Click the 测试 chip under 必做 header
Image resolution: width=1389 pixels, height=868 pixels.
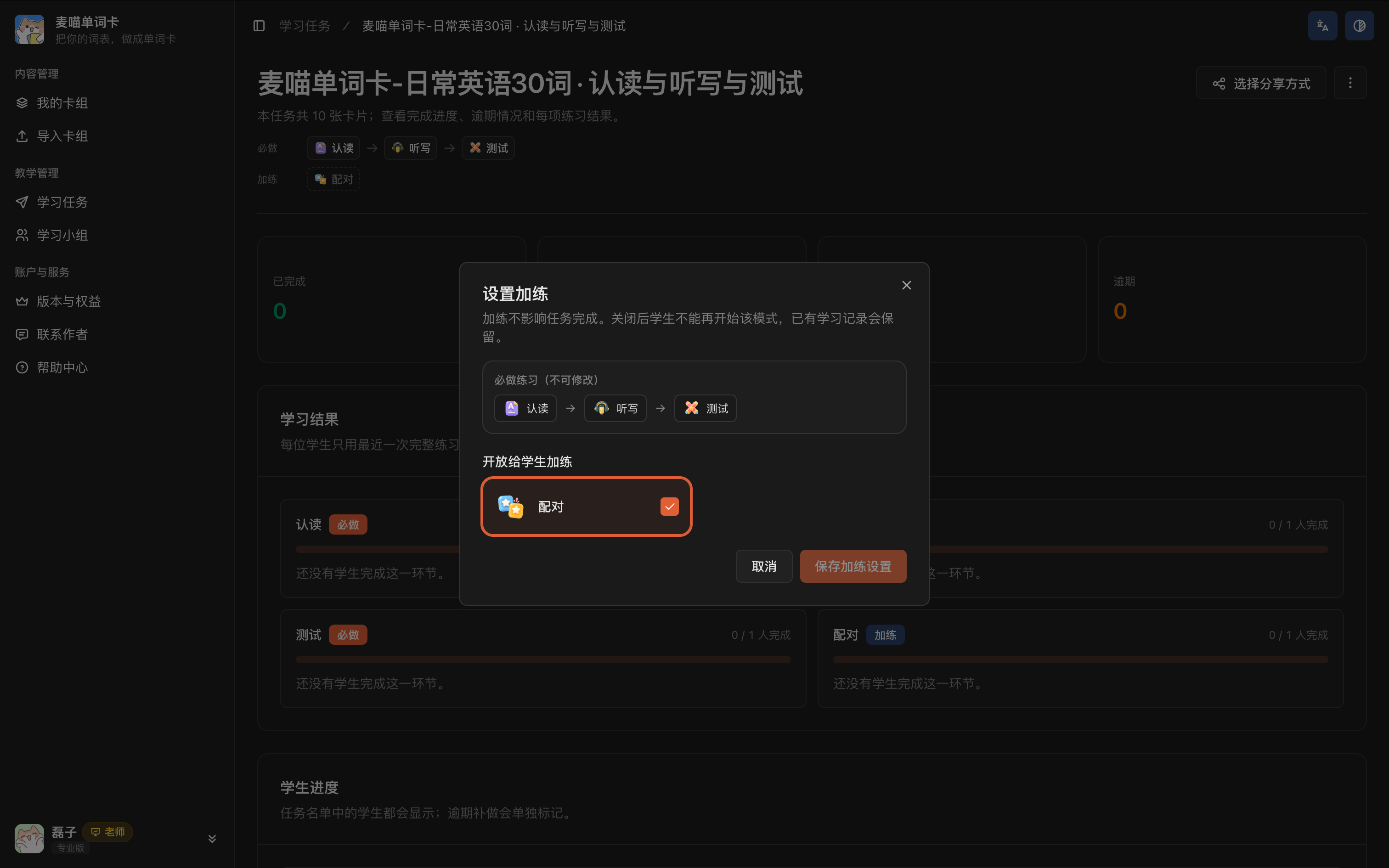click(488, 148)
